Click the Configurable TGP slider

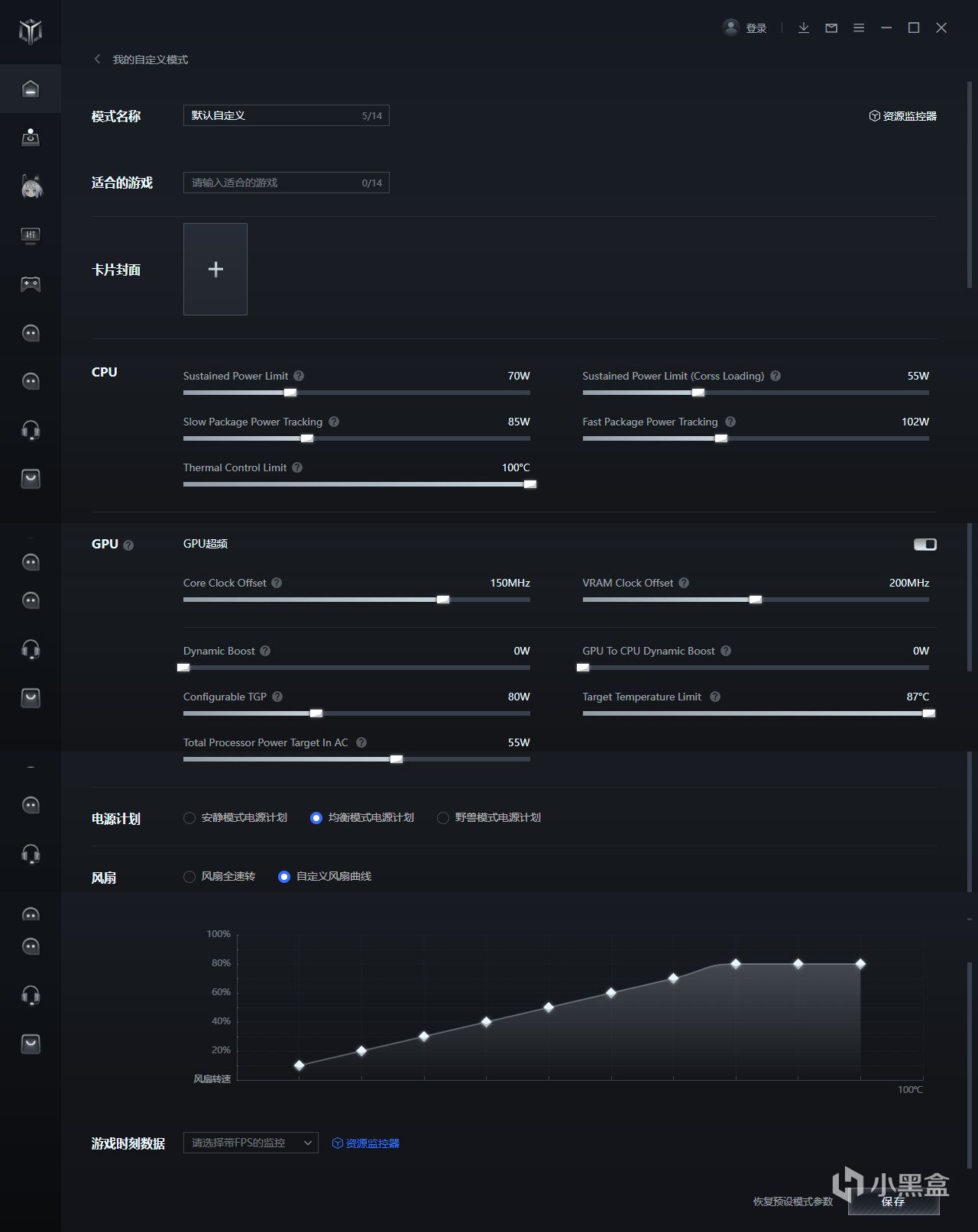[357, 713]
